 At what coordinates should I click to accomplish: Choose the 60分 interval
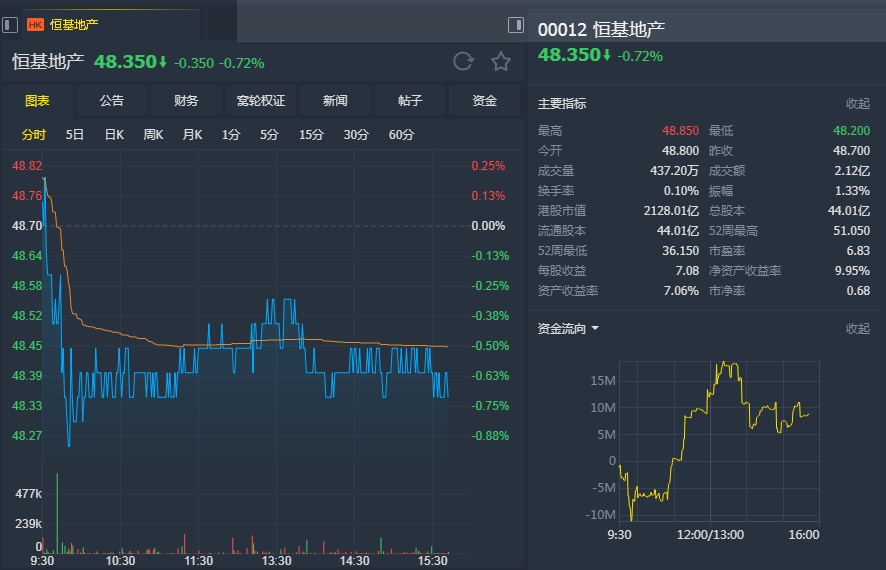tap(401, 135)
